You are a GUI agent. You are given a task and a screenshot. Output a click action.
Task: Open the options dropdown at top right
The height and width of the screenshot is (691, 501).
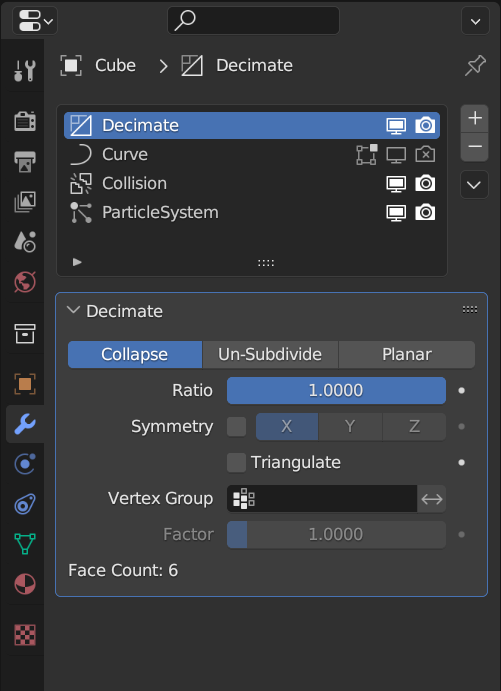(475, 21)
